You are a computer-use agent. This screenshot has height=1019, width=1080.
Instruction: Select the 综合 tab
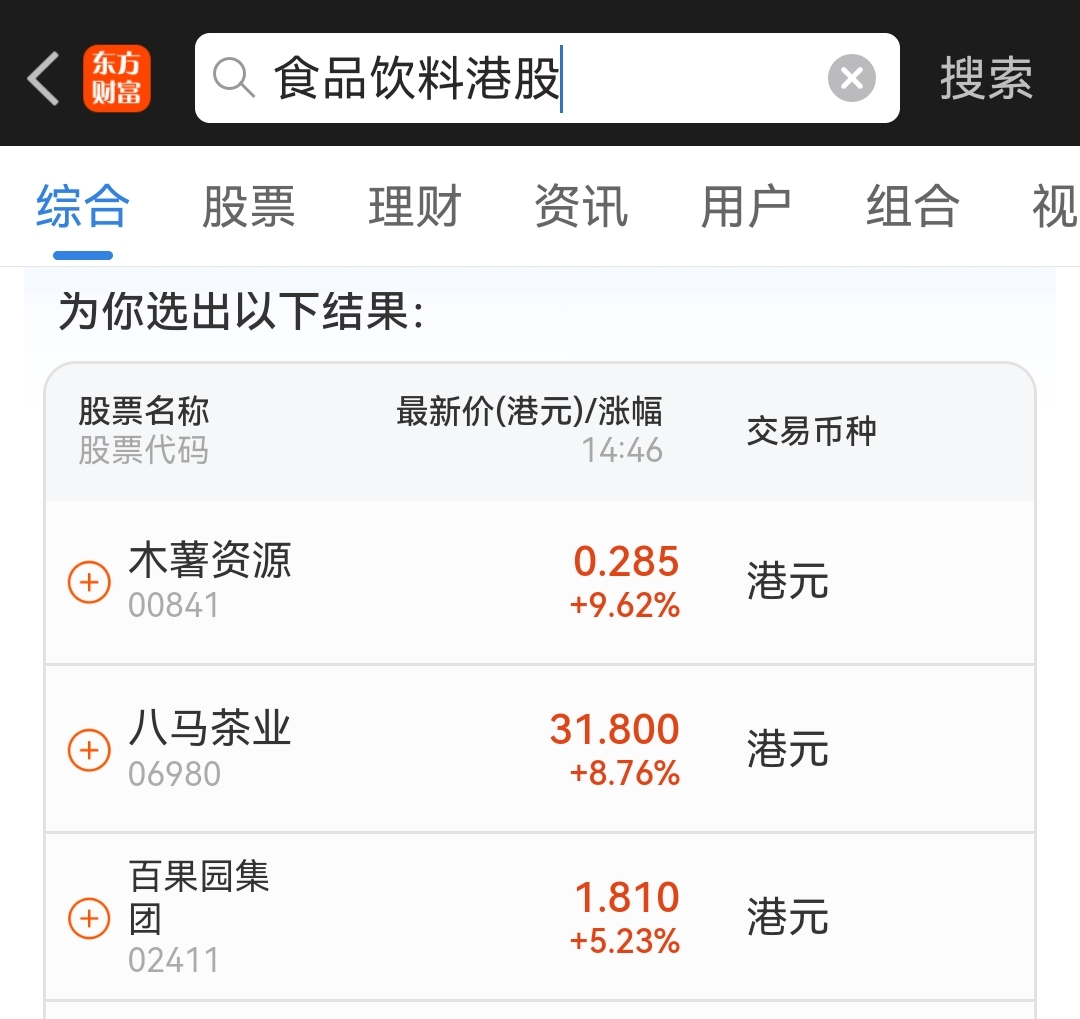click(x=82, y=207)
